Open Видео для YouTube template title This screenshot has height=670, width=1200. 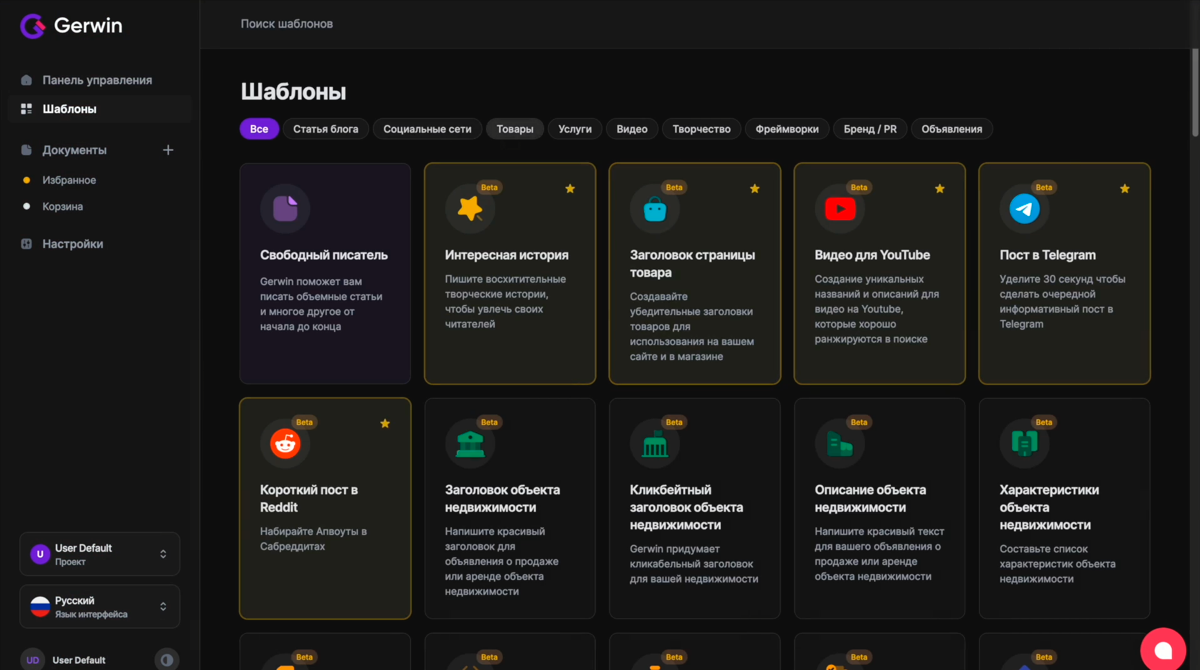click(872, 255)
